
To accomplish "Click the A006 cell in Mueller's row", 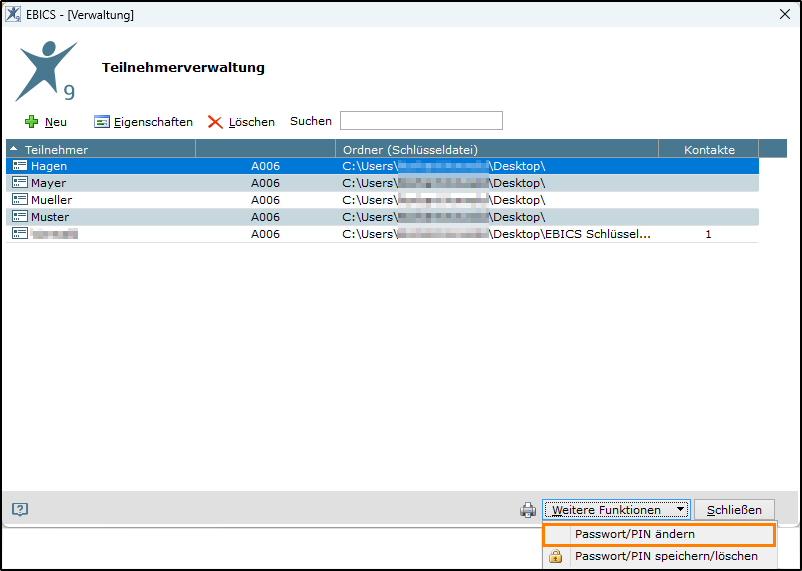I will [x=265, y=200].
